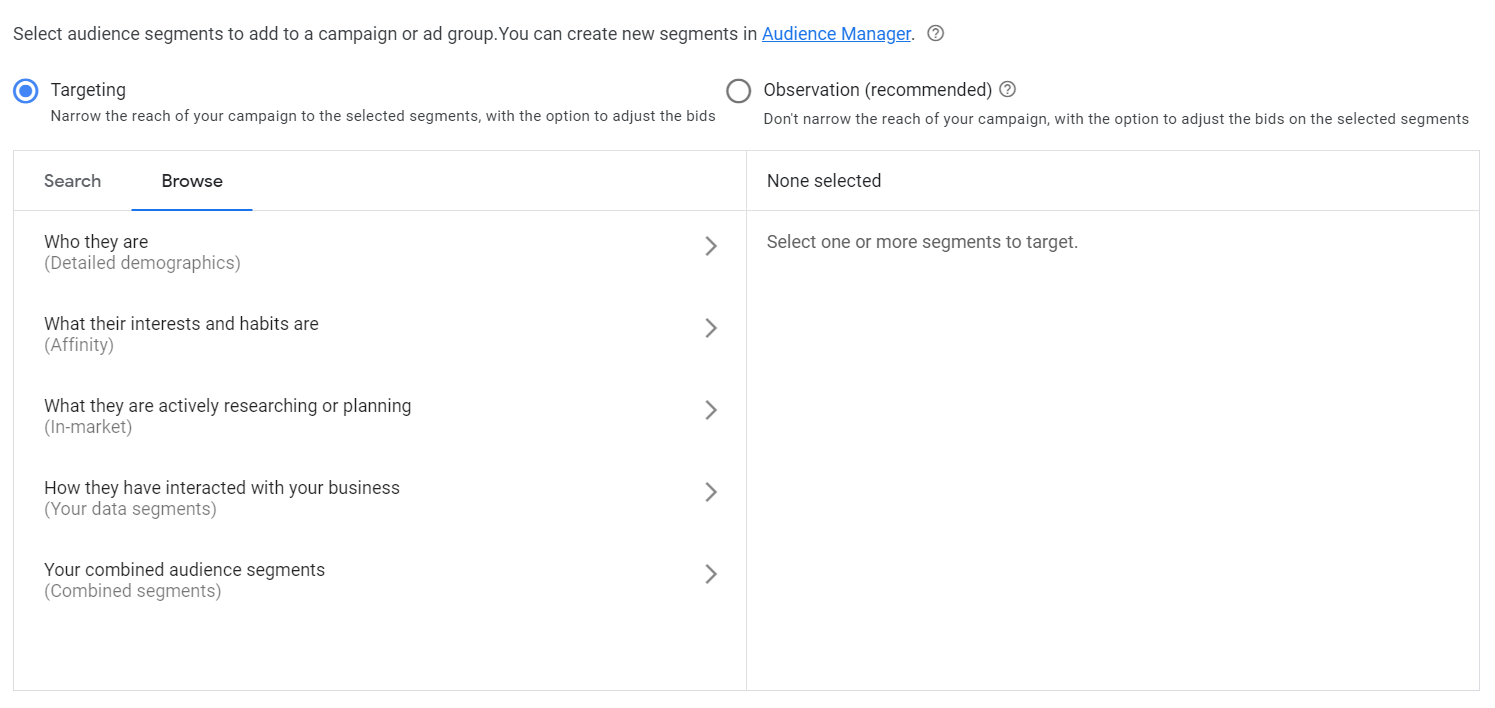Click the help icon beside Audience Manager

coord(935,33)
